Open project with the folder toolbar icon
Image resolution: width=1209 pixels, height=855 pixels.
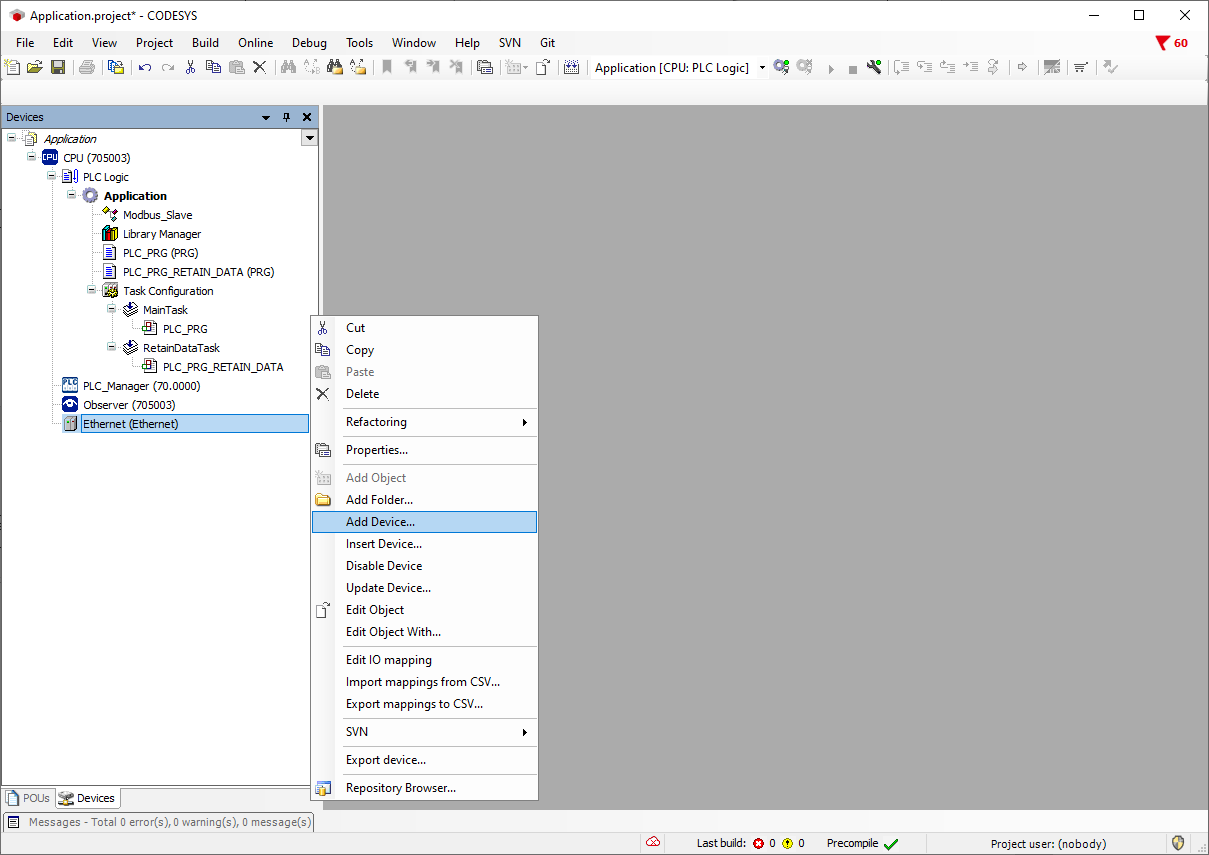[x=35, y=67]
